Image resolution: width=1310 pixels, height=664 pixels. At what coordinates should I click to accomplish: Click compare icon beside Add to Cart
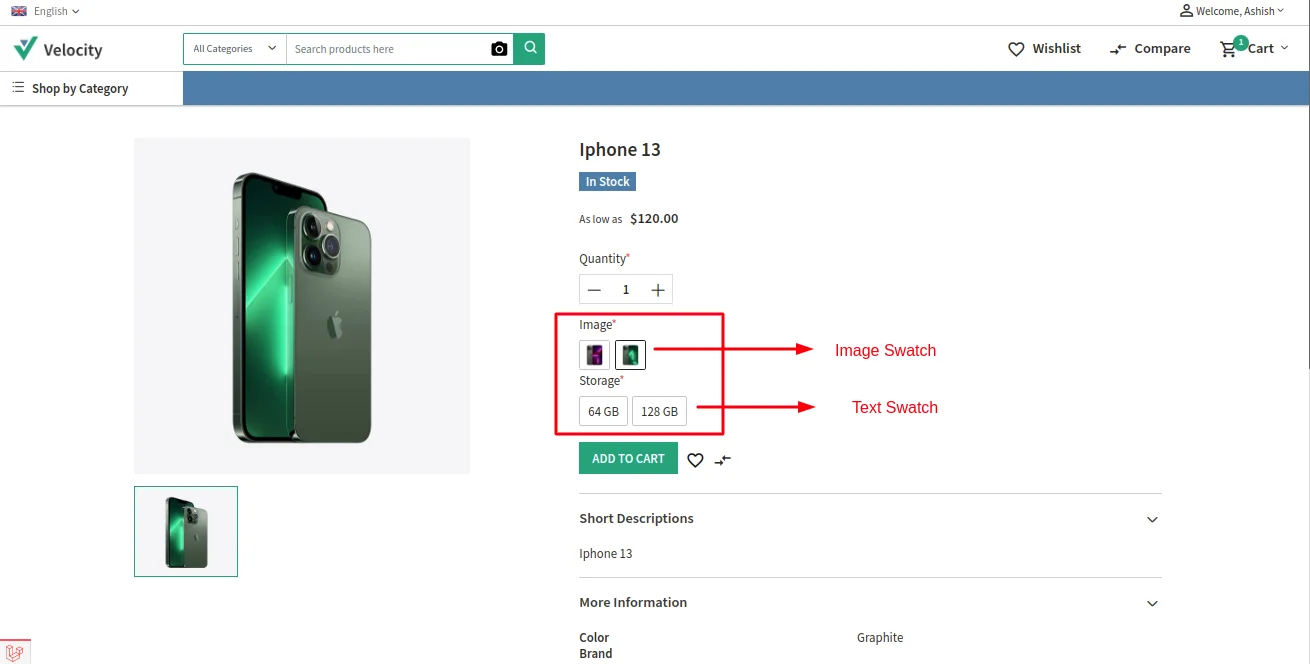(723, 460)
